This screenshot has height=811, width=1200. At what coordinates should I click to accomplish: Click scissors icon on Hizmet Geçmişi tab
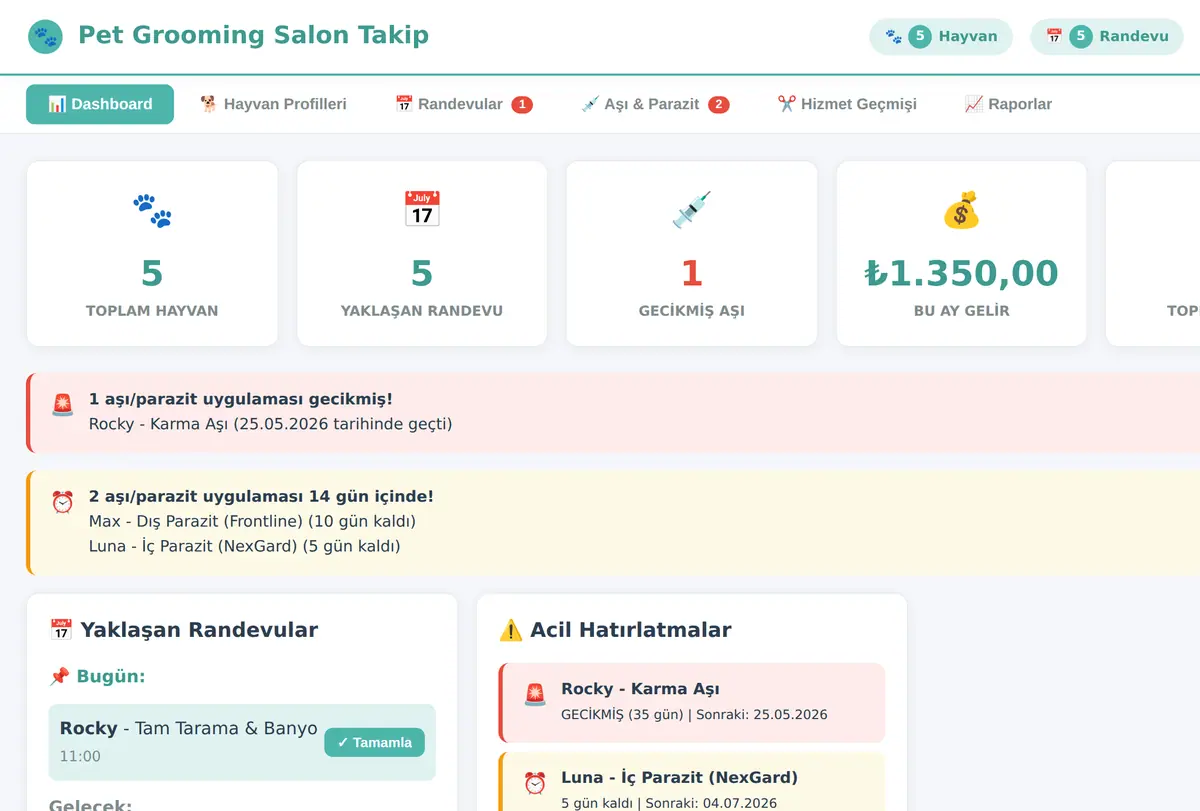[787, 104]
